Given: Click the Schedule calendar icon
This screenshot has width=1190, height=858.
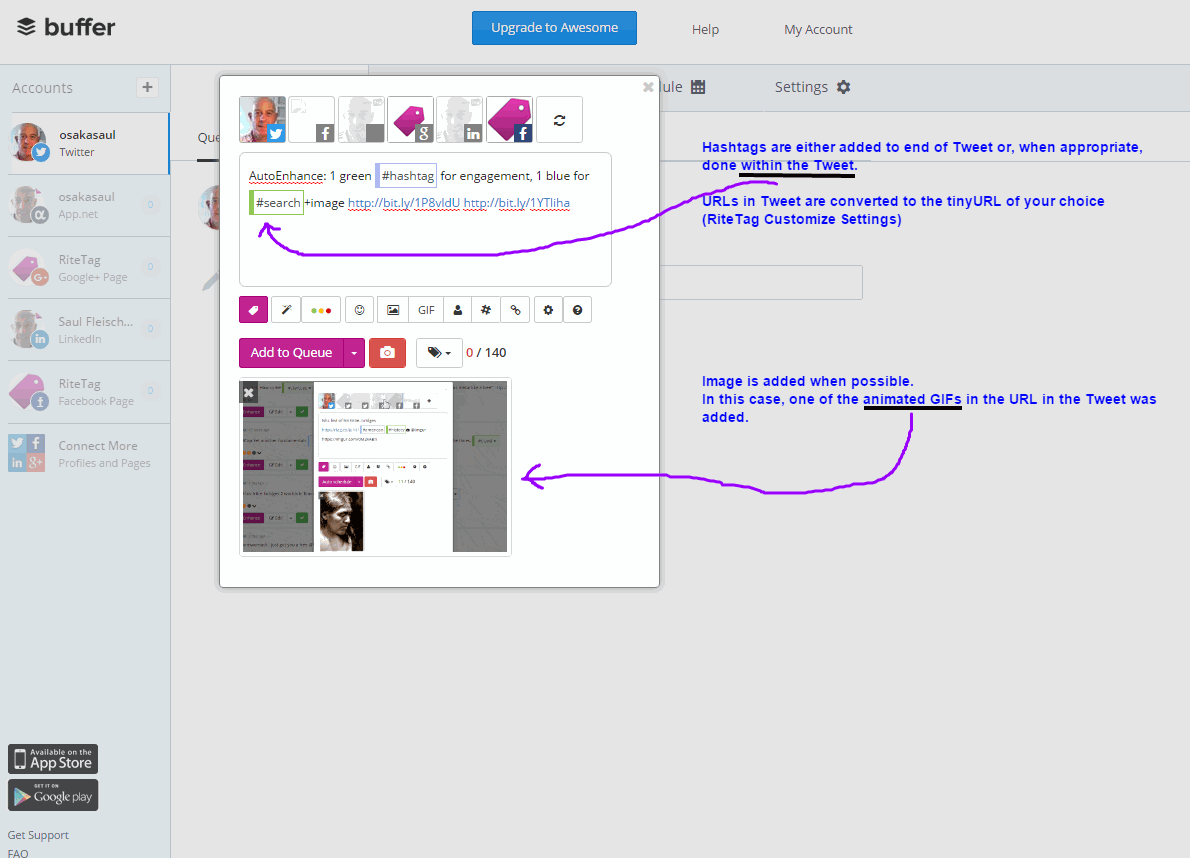Looking at the screenshot, I should 698,87.
